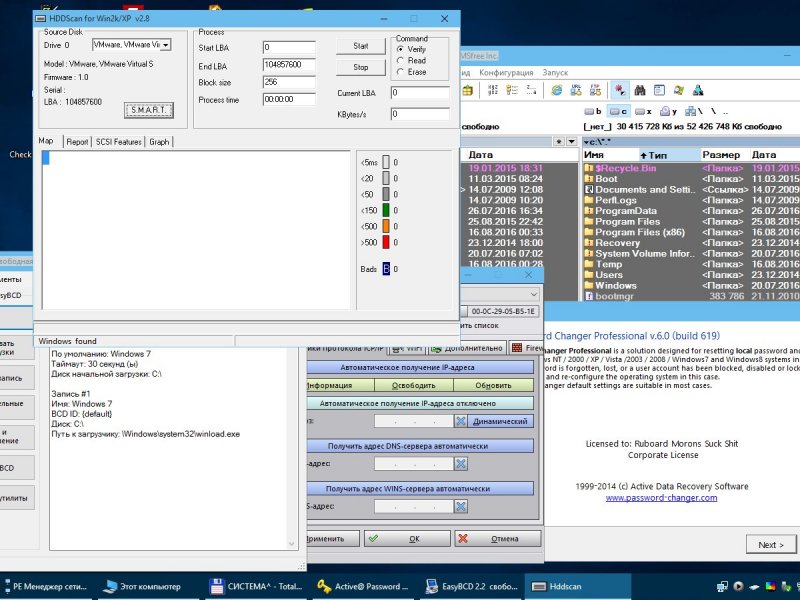Confirm with the OK button in network manager

coord(407,538)
